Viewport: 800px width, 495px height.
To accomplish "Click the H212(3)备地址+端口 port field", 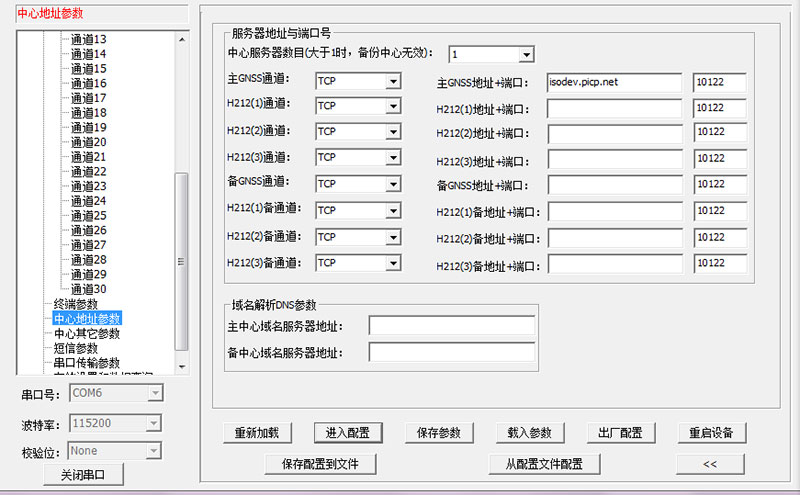I will click(x=720, y=264).
